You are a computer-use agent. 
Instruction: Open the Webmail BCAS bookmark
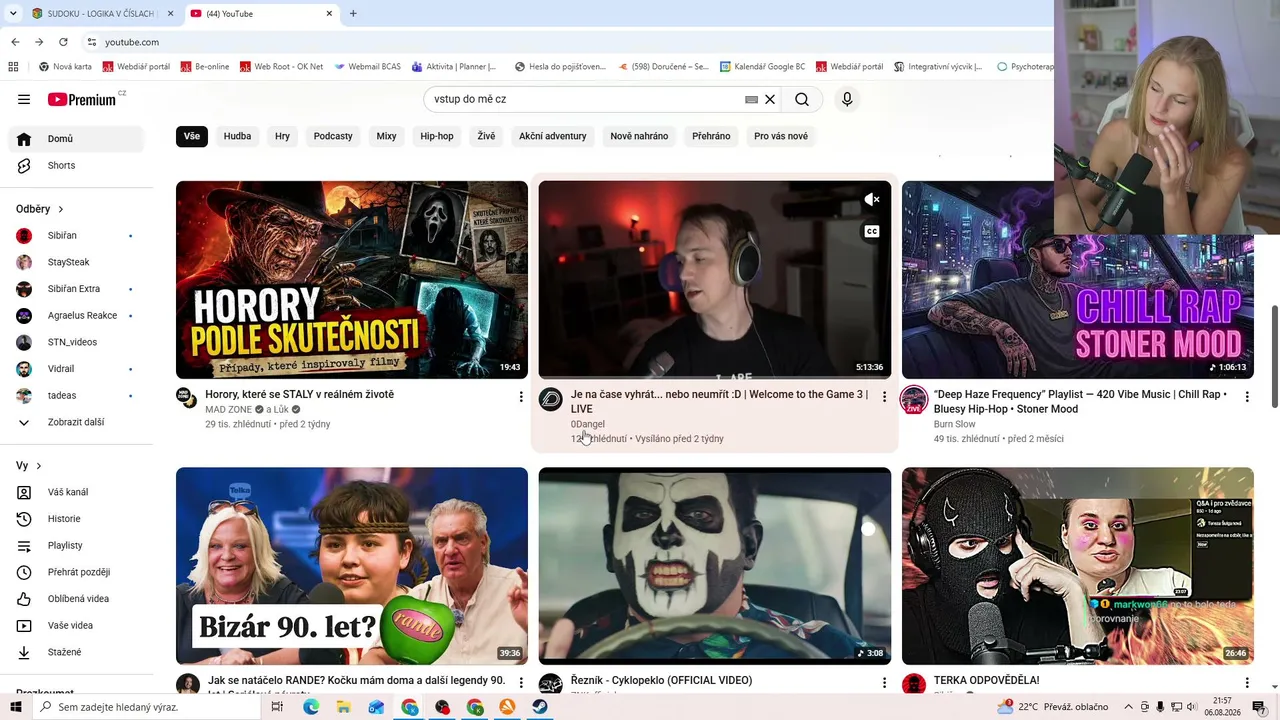click(367, 67)
